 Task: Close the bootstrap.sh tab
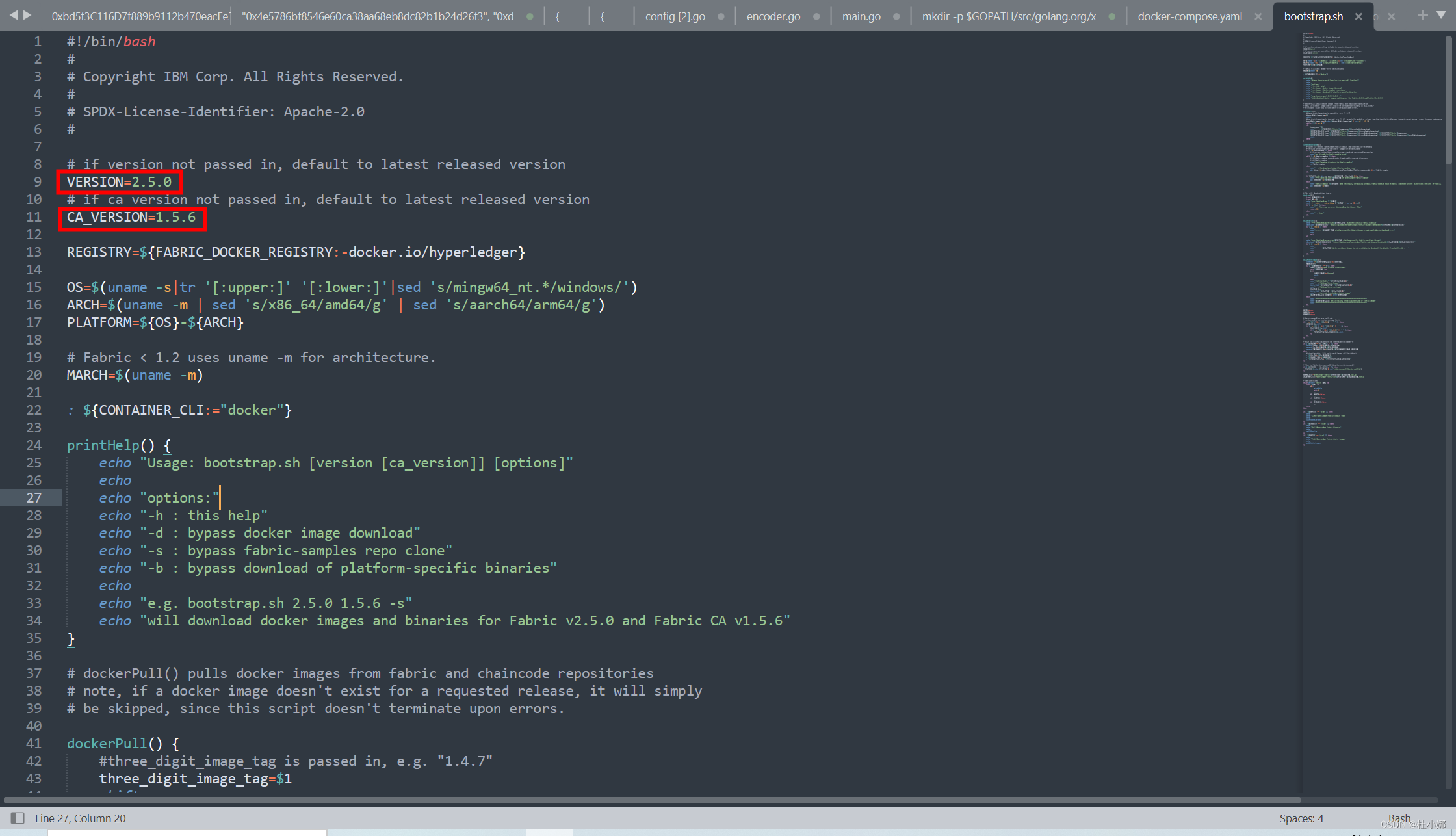pos(1358,16)
